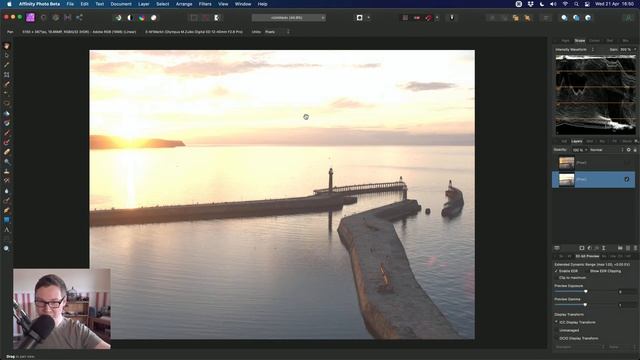Screen dimensions: 640x360
Task: Open the Adjustments icon below layers
Action: [589, 248]
